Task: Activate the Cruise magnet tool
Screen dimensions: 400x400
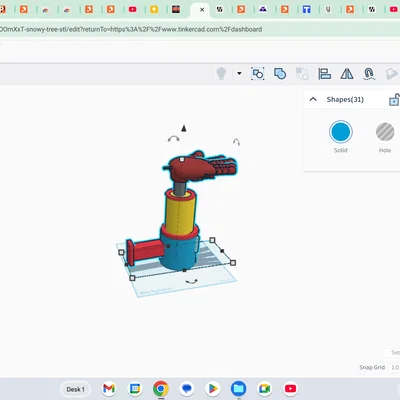Action: 369,74
